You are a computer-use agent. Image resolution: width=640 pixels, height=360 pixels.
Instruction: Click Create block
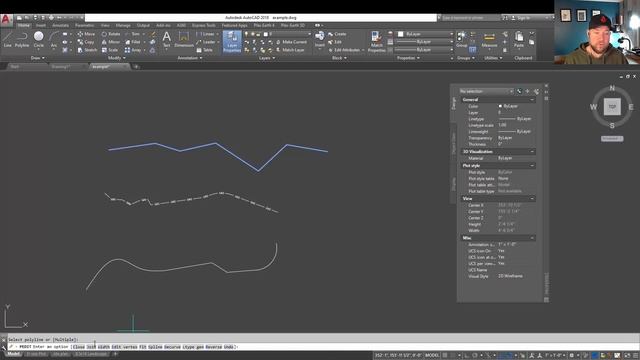(x=337, y=34)
